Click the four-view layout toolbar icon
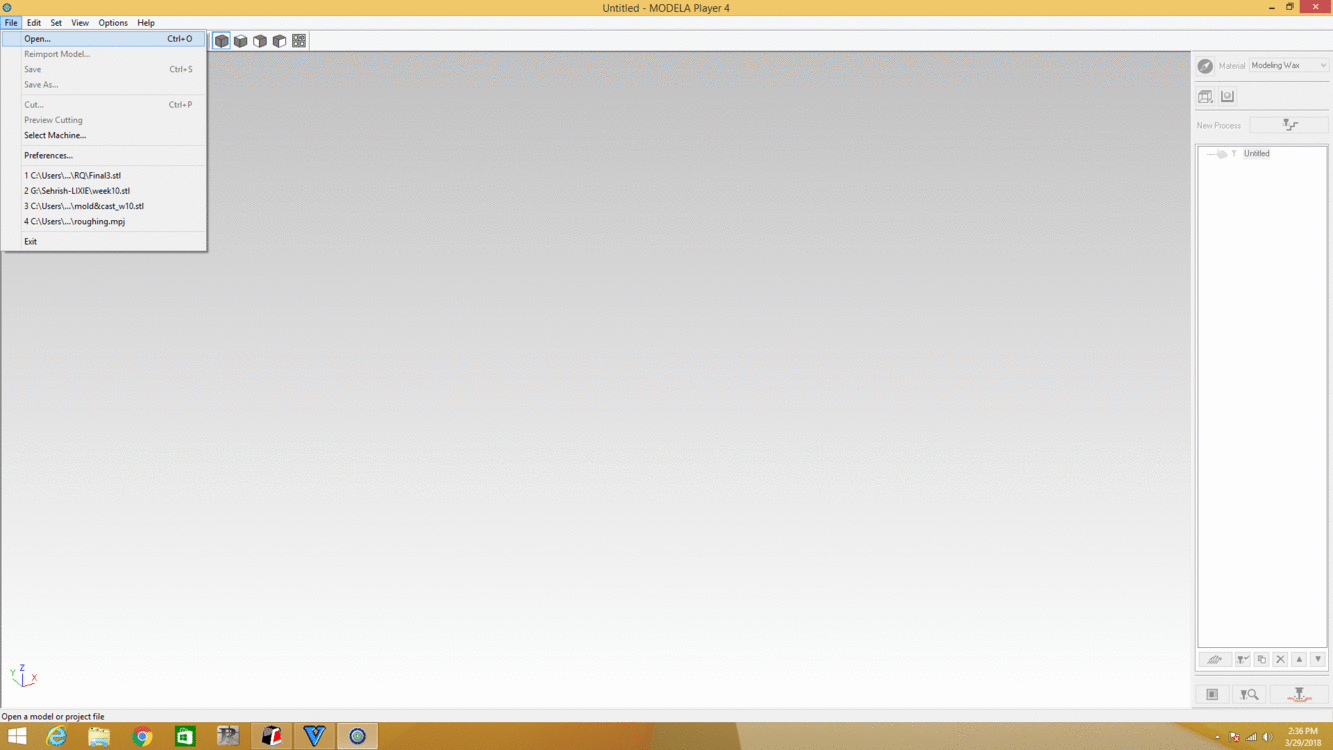1333x750 pixels. point(299,41)
